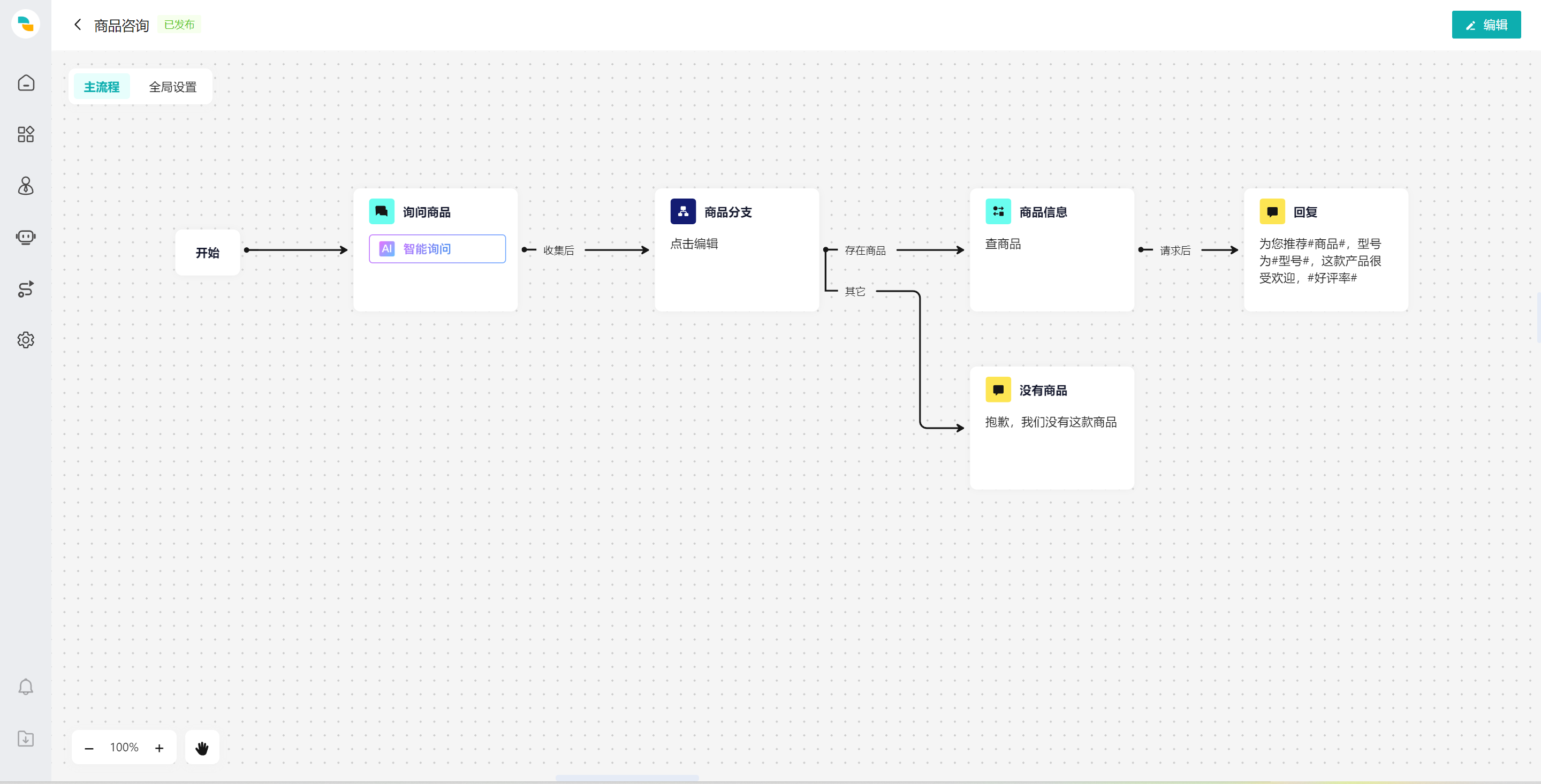Select the 询问商品 node title

[x=427, y=212]
